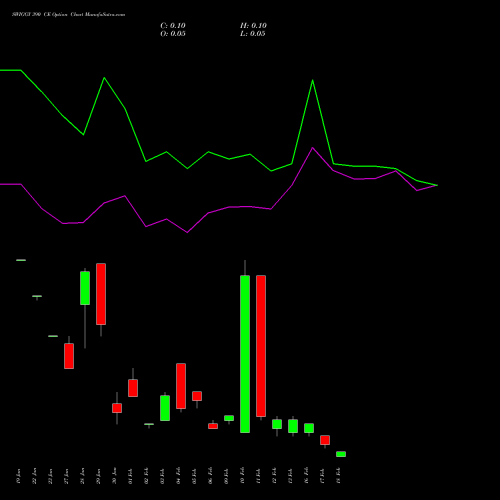
Task: Select the low value 'L: 0.05'
Action: point(253,34)
